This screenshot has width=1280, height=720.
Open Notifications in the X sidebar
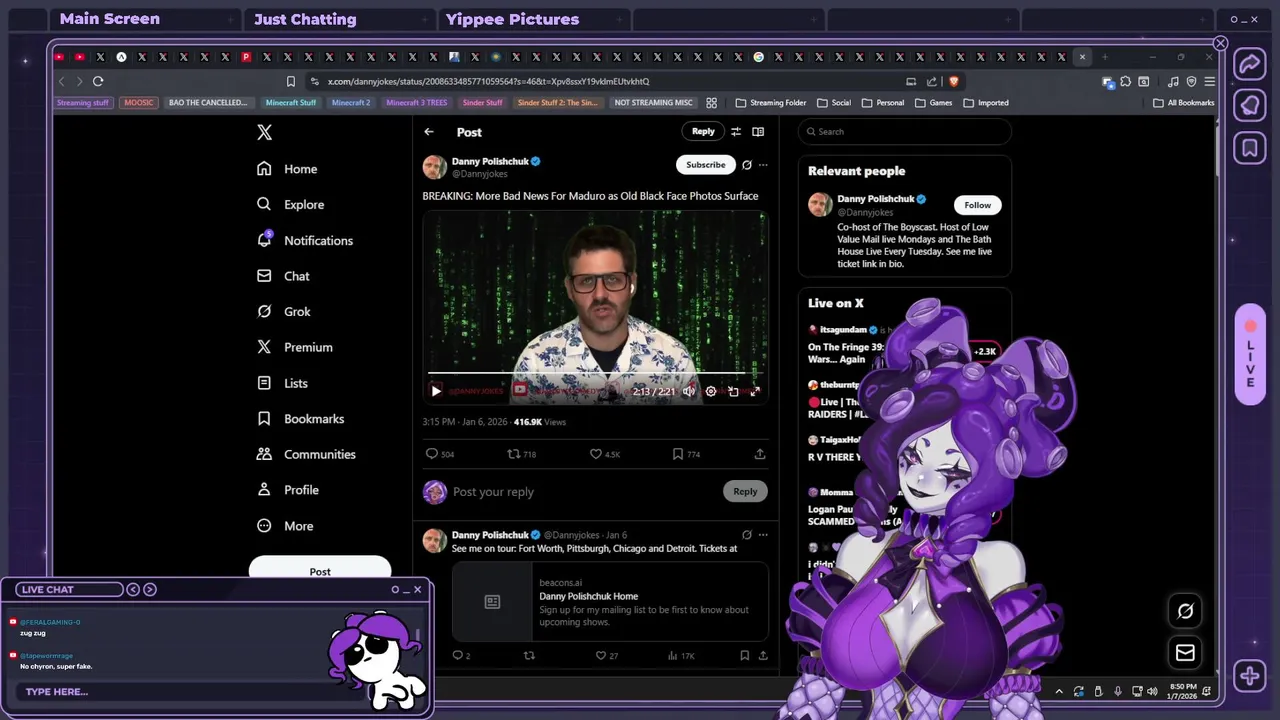305,240
